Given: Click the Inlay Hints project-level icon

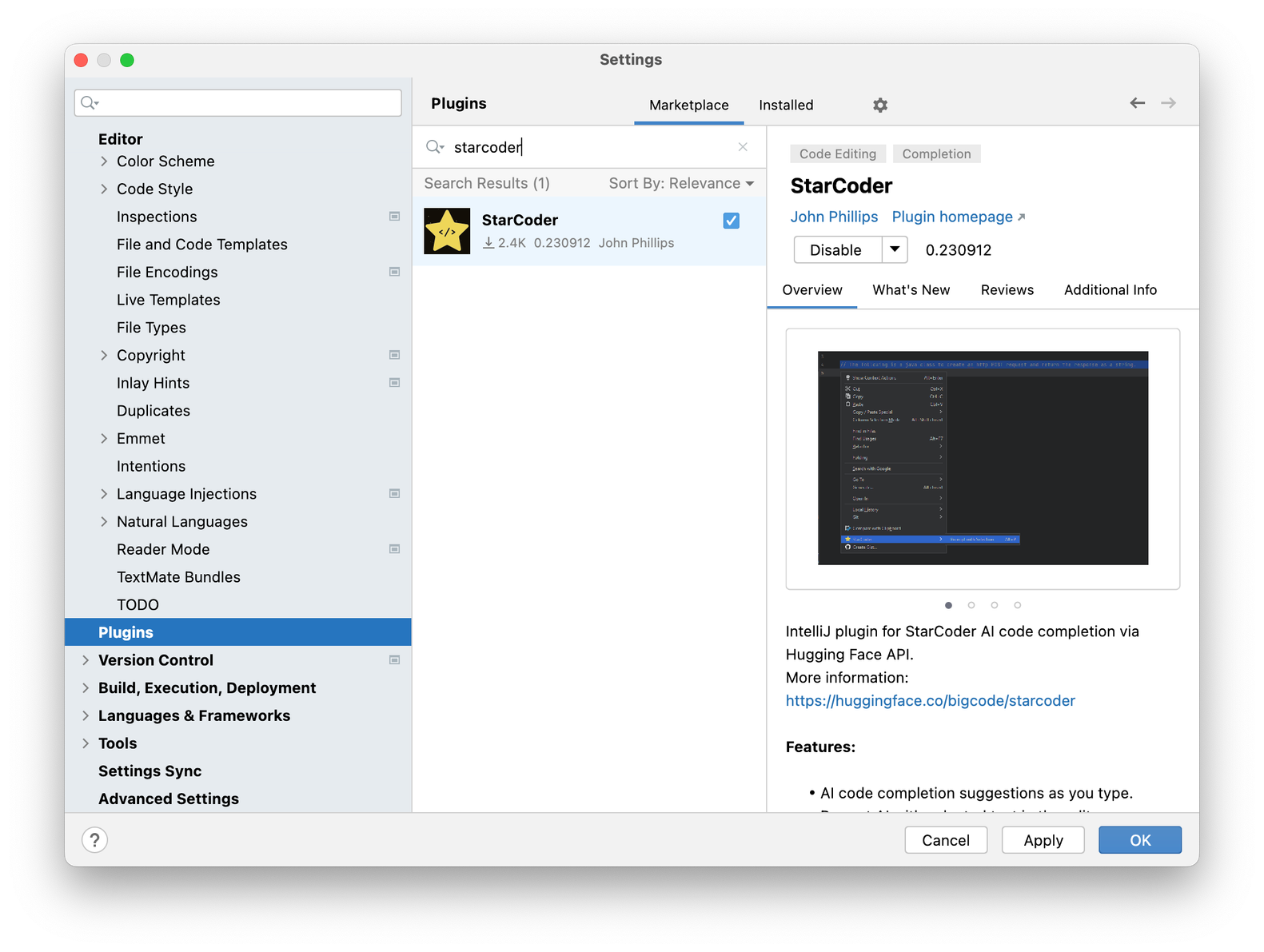Looking at the screenshot, I should pos(394,383).
